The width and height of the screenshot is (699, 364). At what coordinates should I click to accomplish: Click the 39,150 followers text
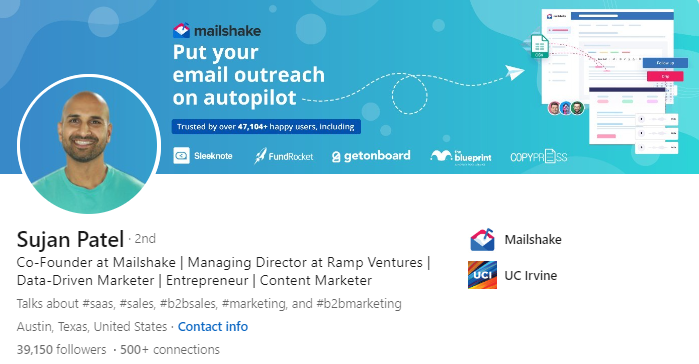(62, 350)
